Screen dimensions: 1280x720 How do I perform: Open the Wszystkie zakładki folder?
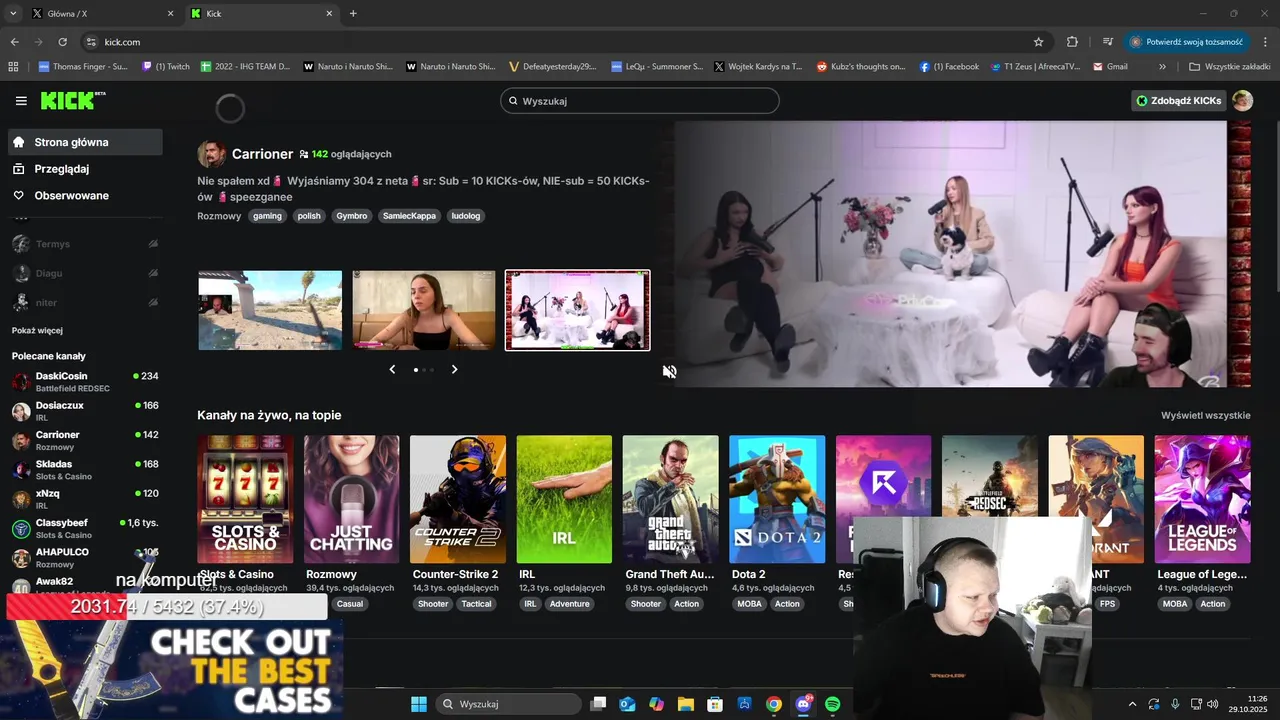(1229, 67)
